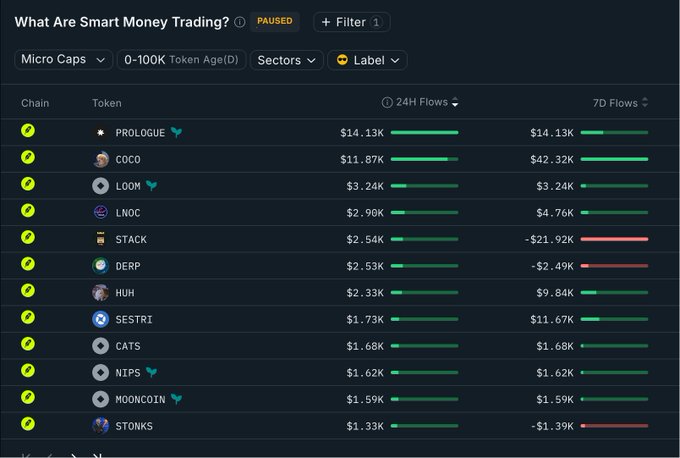Click LNOC token icon
The width and height of the screenshot is (680, 458).
[x=101, y=213]
